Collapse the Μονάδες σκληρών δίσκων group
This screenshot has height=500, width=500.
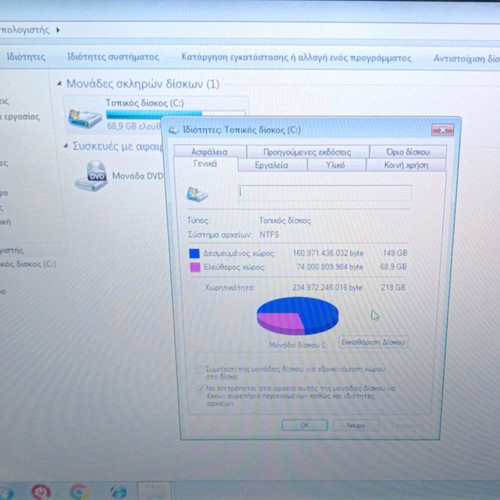point(59,84)
